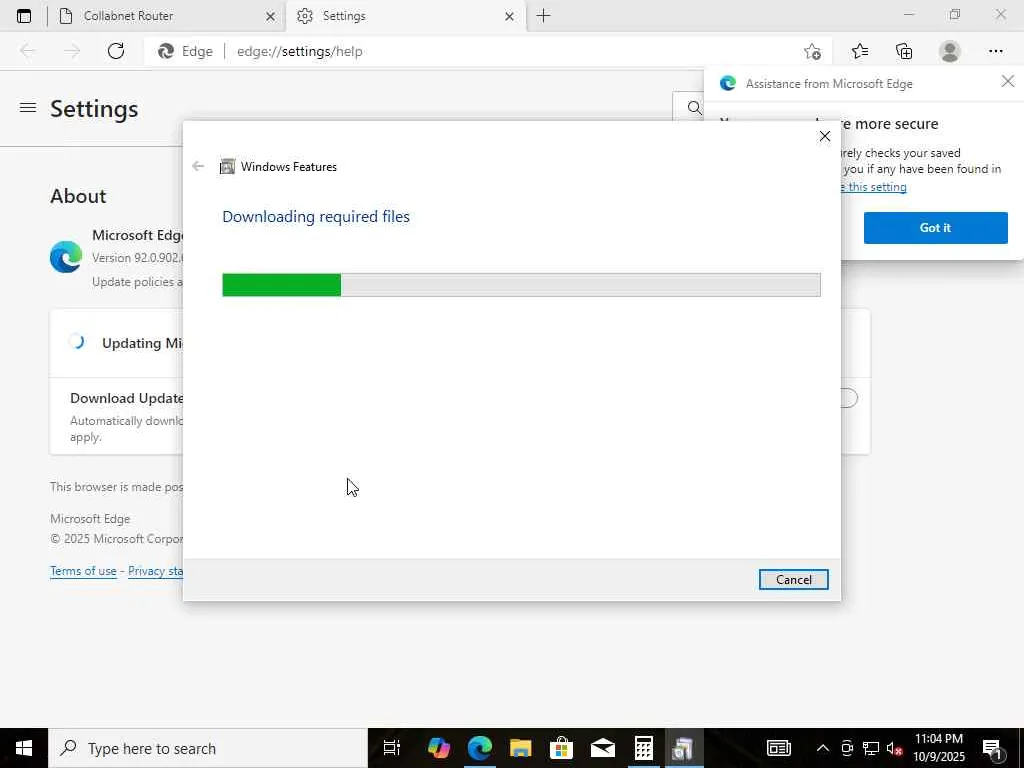Viewport: 1024px width, 768px height.
Task: Open the clock showing 11:04 PM
Action: pyautogui.click(x=938, y=748)
